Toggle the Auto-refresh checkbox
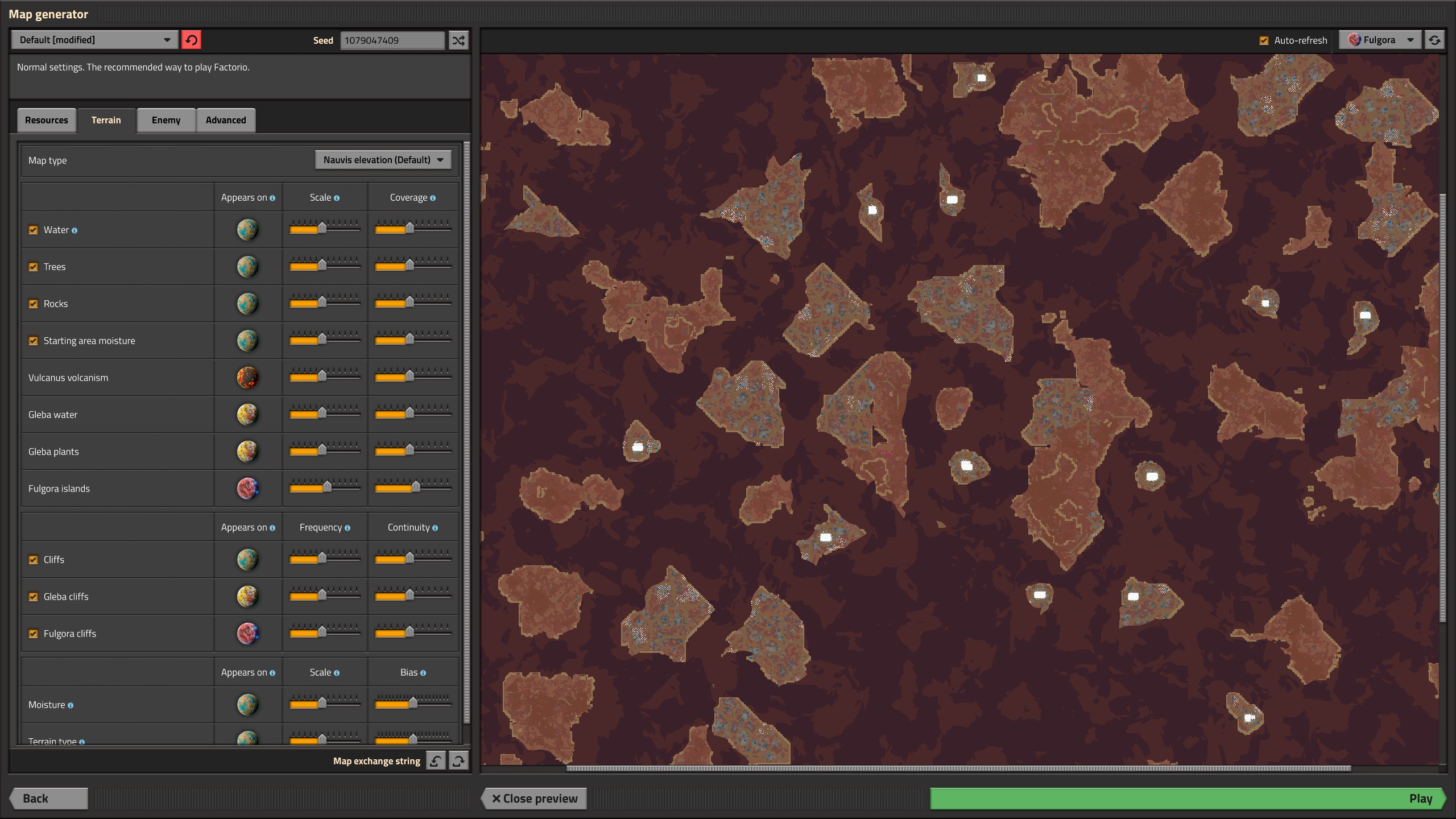Image resolution: width=1456 pixels, height=819 pixels. [x=1264, y=40]
